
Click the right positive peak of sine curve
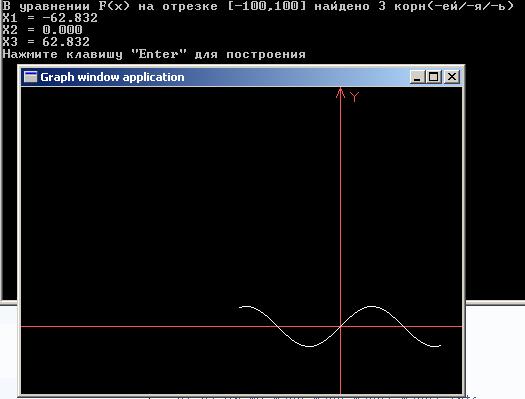coord(372,306)
